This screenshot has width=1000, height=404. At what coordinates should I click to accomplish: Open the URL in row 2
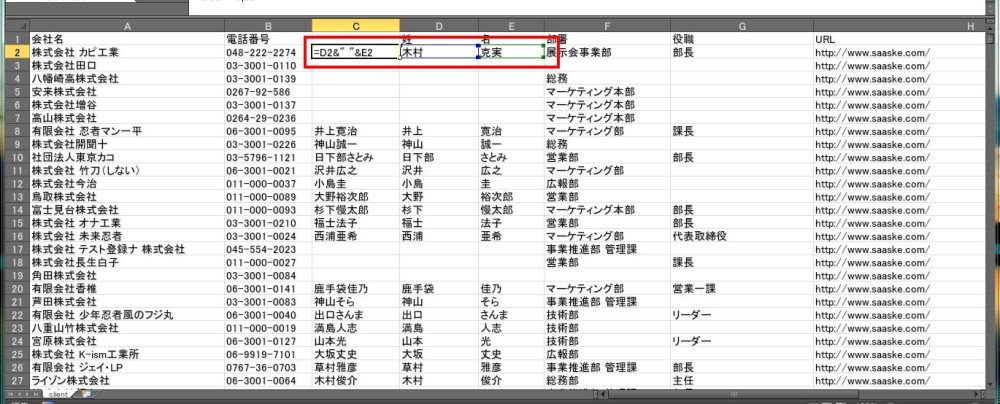click(x=873, y=51)
